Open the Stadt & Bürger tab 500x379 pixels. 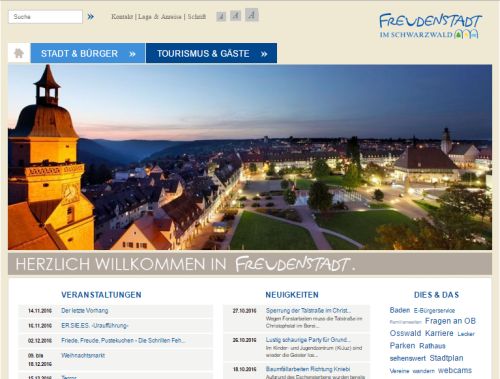click(x=88, y=53)
